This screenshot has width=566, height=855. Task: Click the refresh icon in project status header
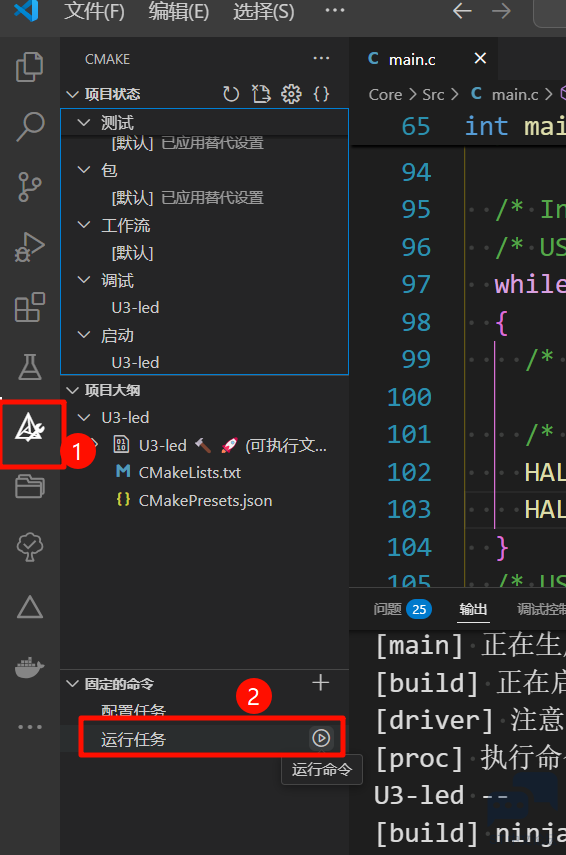(x=231, y=94)
